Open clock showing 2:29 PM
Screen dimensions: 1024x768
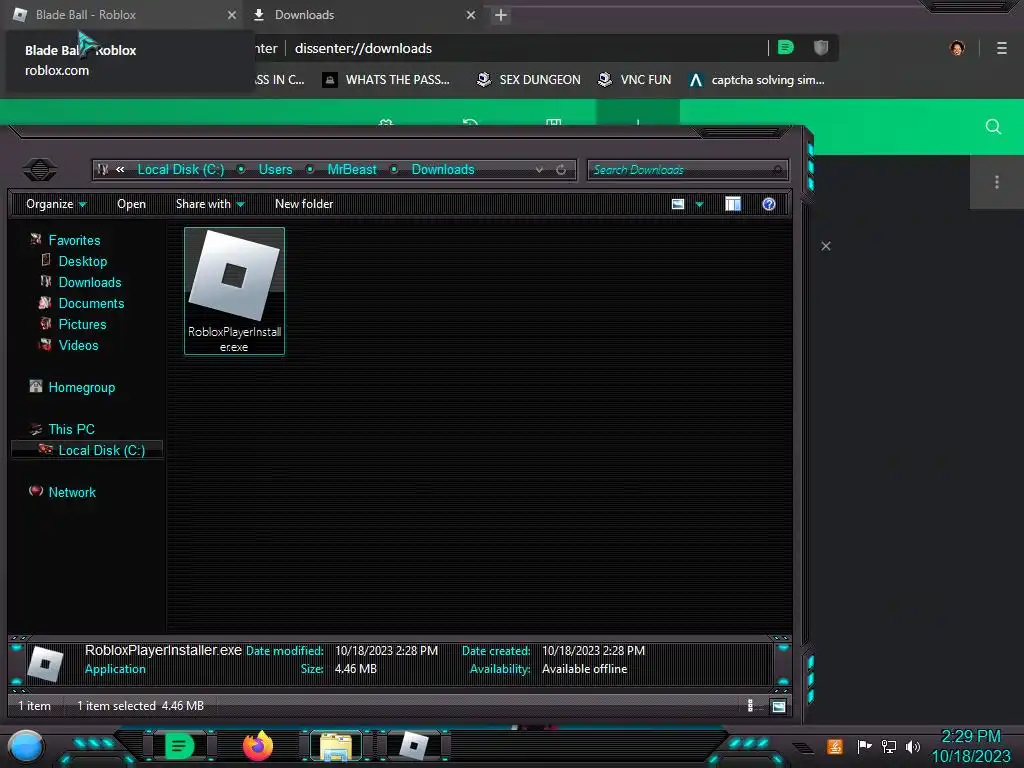pyautogui.click(x=970, y=736)
